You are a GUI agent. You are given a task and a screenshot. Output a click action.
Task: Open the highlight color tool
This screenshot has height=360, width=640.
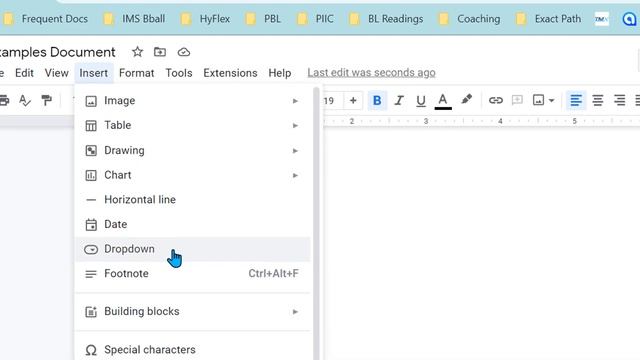467,100
